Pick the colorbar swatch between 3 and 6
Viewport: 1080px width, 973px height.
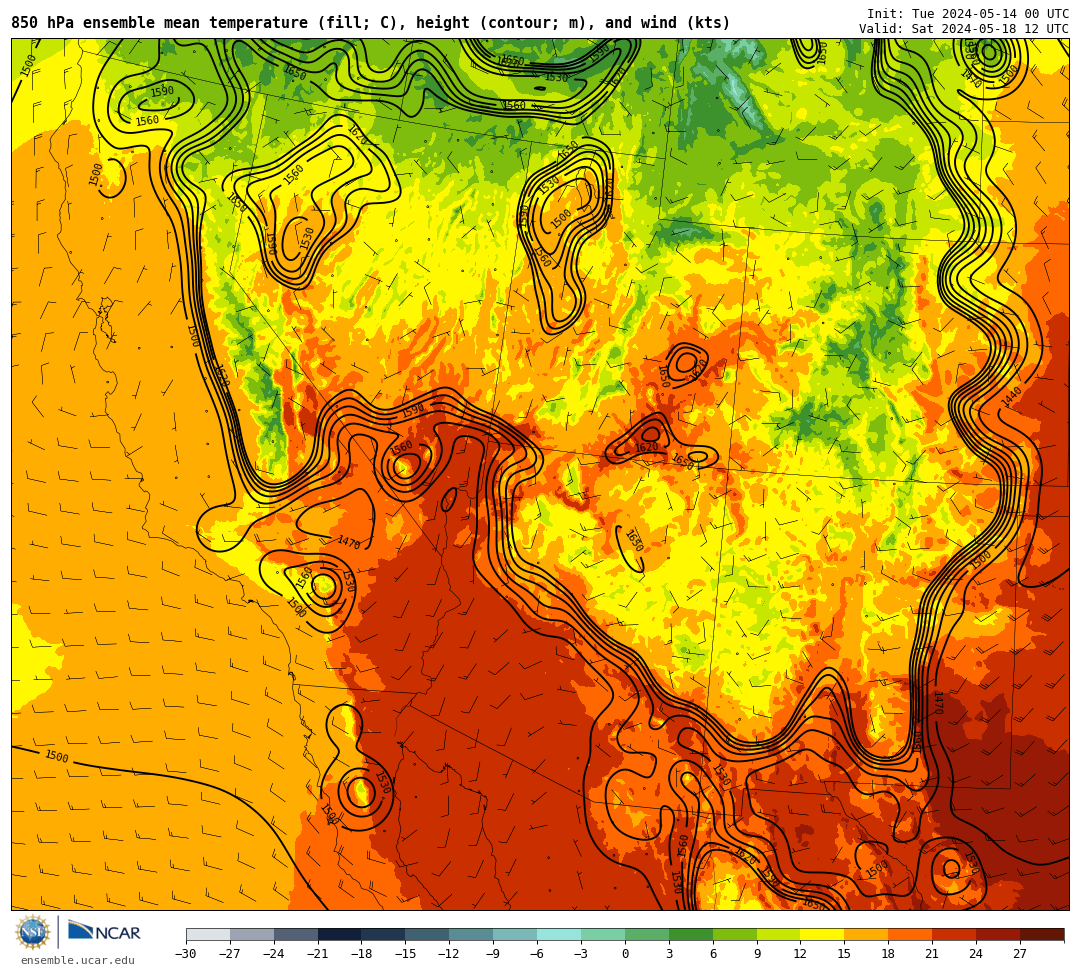(x=691, y=934)
